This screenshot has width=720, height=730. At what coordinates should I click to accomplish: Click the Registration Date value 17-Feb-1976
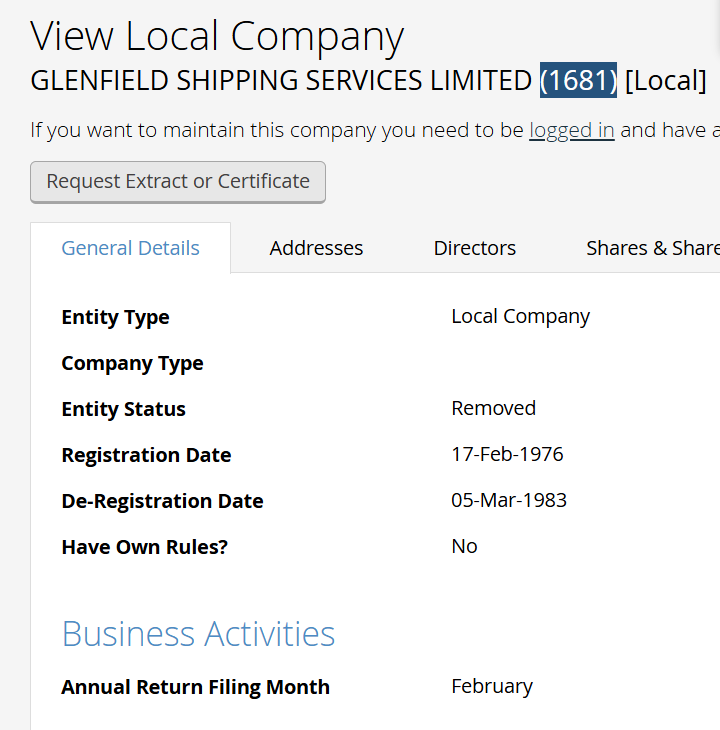pyautogui.click(x=507, y=454)
